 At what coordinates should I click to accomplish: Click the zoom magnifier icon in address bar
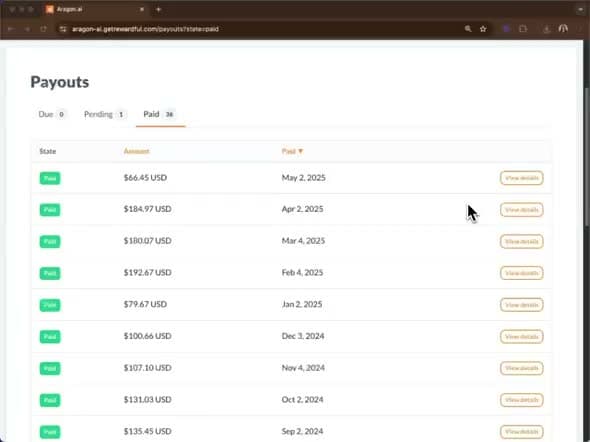468,29
